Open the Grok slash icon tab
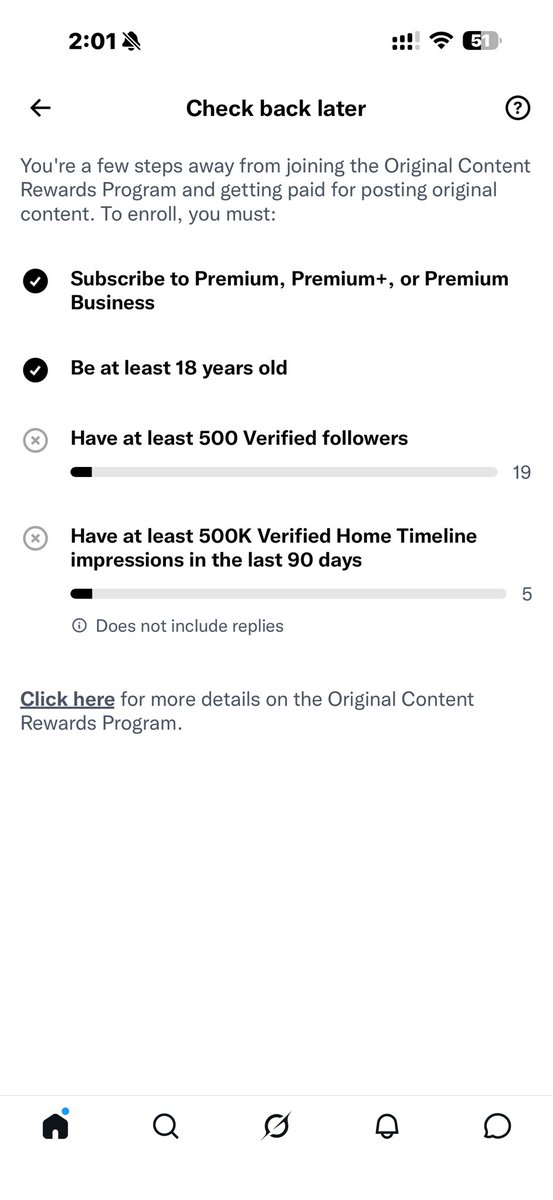 [276, 1127]
